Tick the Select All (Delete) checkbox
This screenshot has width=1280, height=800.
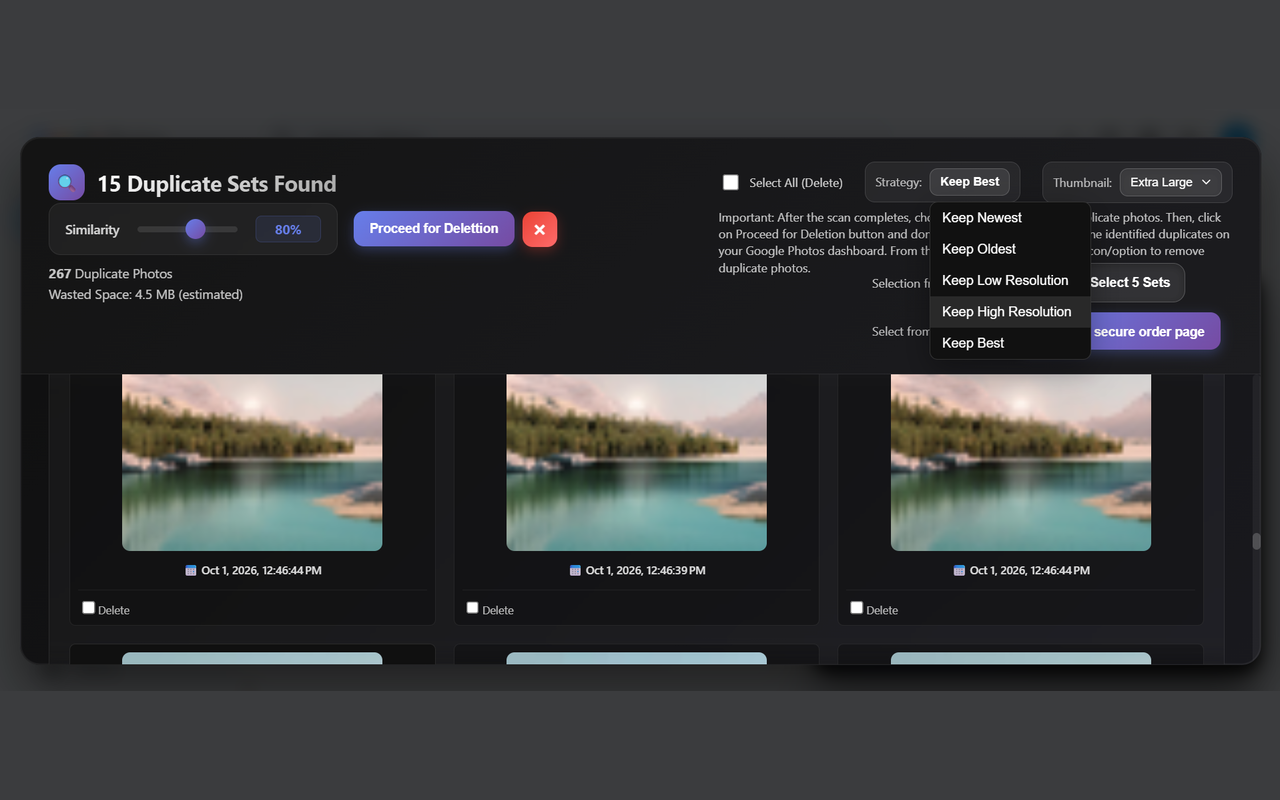731,182
